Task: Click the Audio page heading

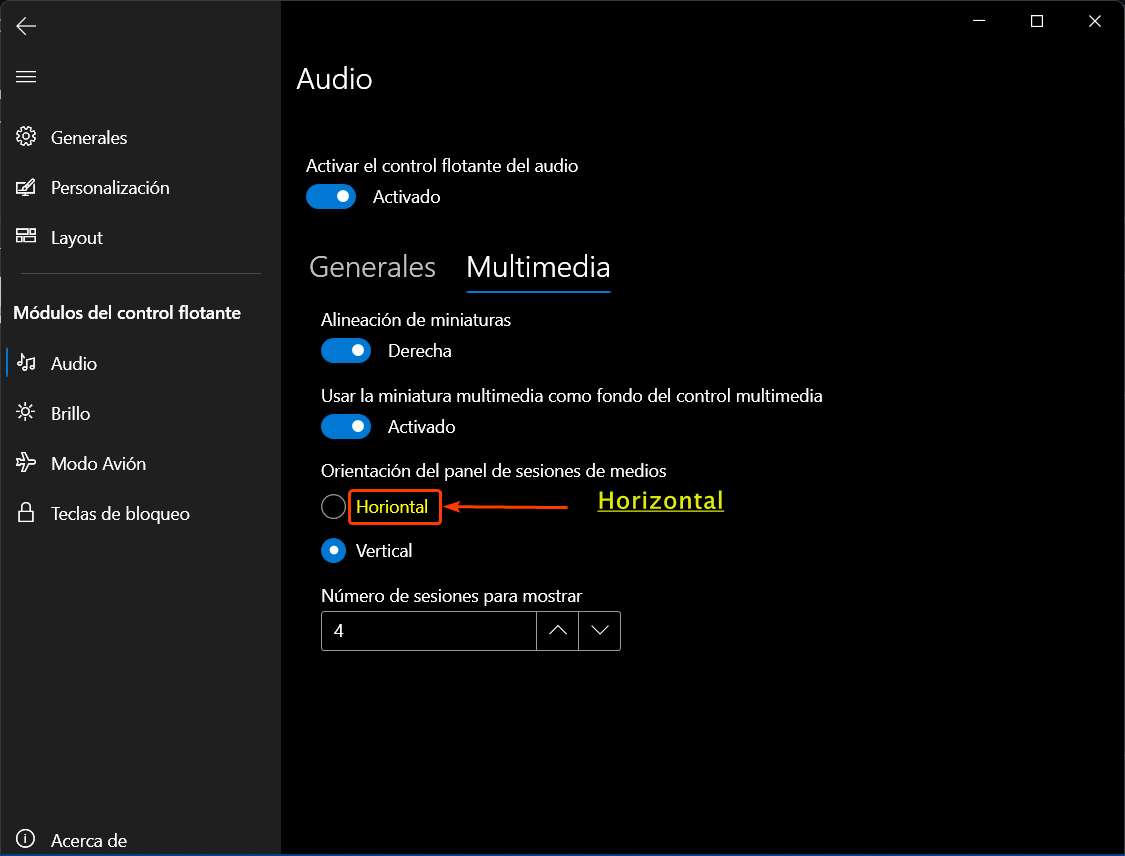Action: 334,79
